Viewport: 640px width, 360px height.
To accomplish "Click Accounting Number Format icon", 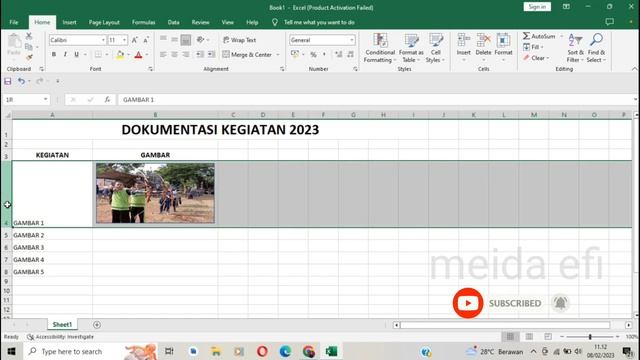I will (295, 54).
